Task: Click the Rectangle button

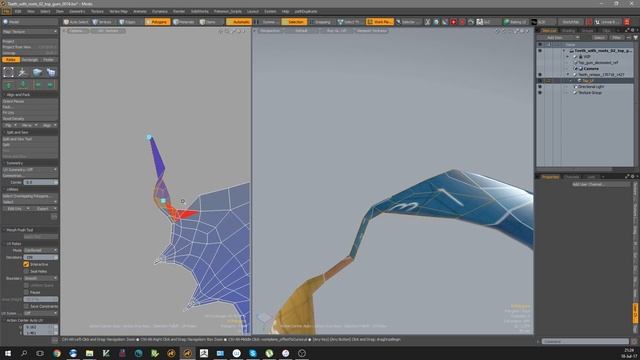Action: tap(29, 60)
